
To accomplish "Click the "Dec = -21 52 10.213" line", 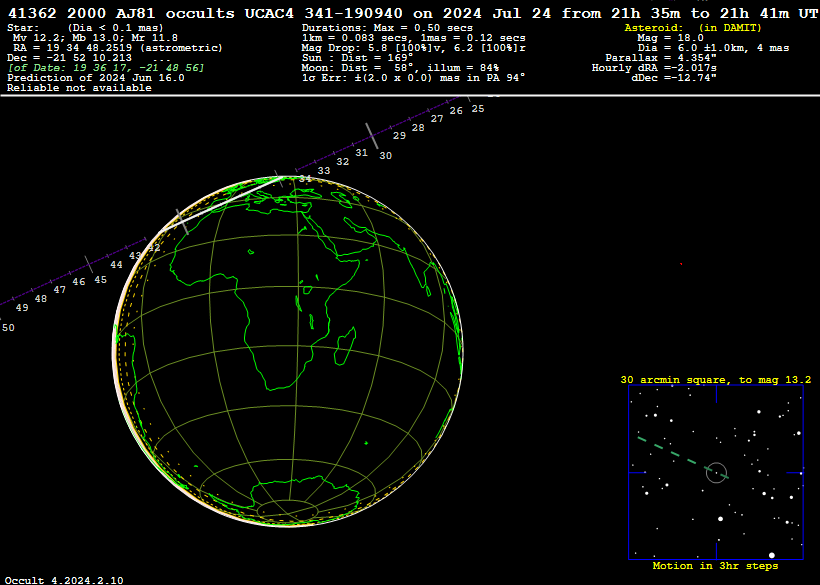I will pos(70,58).
